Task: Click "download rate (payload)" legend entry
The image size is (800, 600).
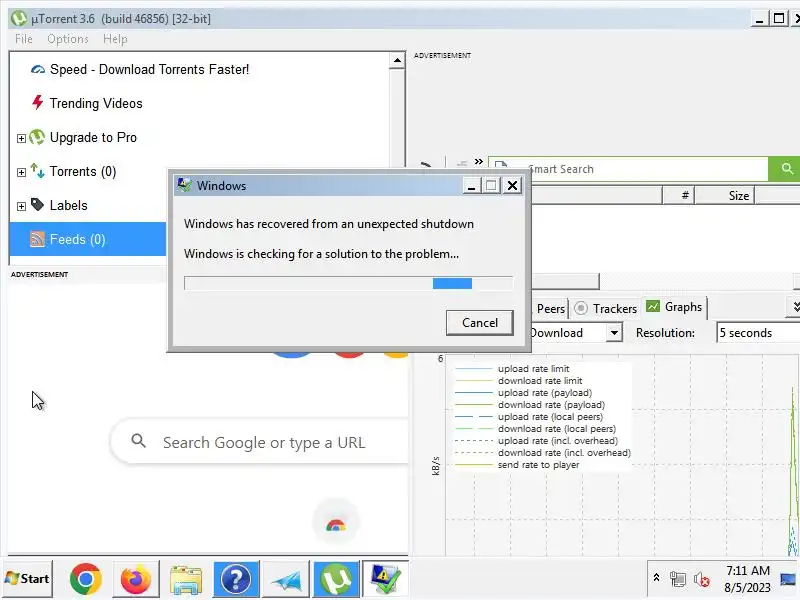Action: click(551, 405)
